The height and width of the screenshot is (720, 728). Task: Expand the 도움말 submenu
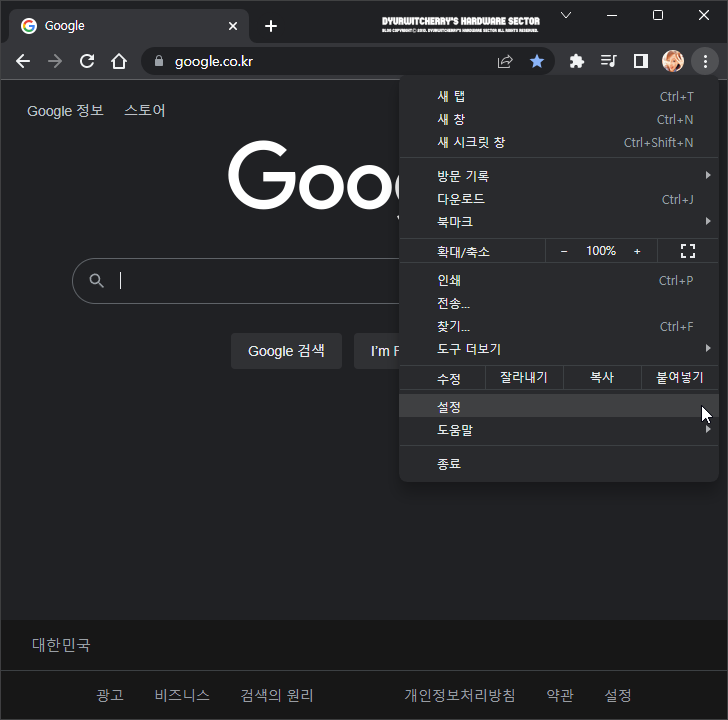559,430
